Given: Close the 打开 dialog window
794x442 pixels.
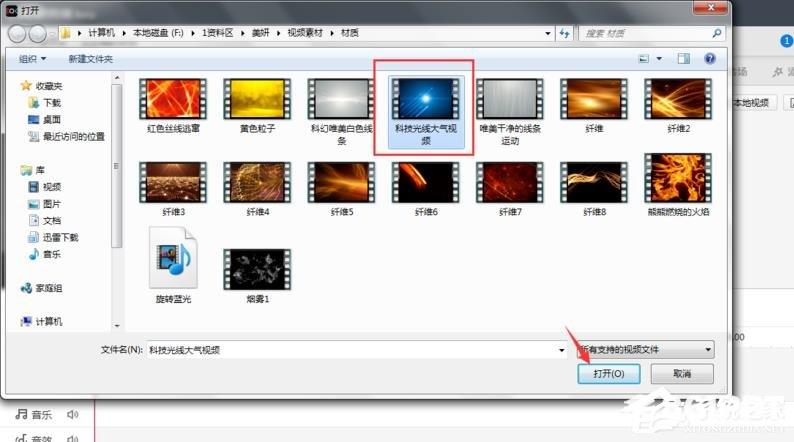Looking at the screenshot, I should (710, 8).
